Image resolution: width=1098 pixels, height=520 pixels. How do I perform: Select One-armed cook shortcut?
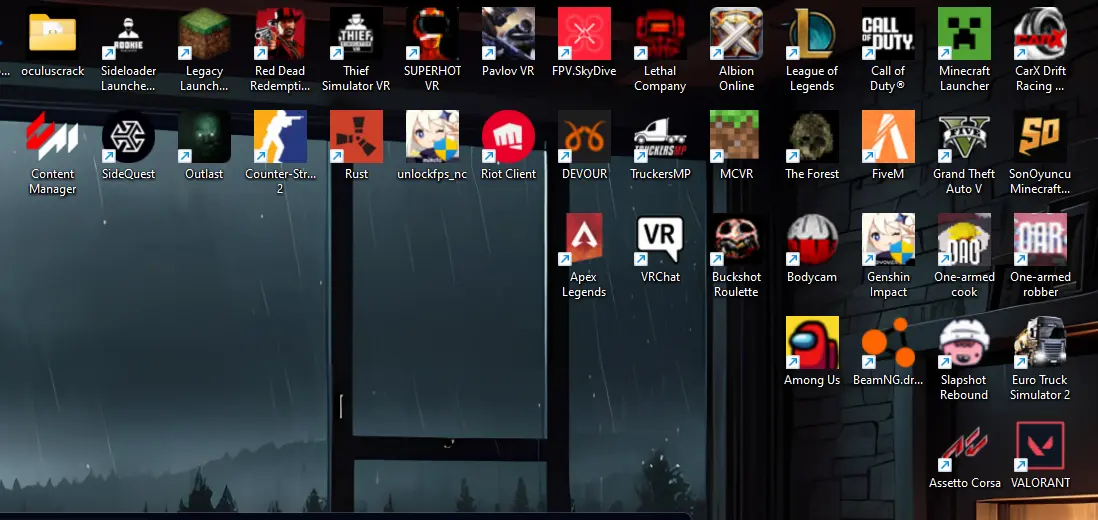pos(964,240)
